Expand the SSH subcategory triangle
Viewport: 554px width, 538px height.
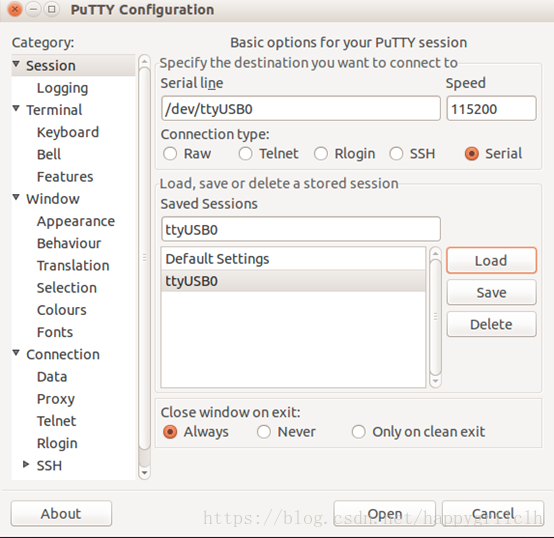tap(26, 464)
